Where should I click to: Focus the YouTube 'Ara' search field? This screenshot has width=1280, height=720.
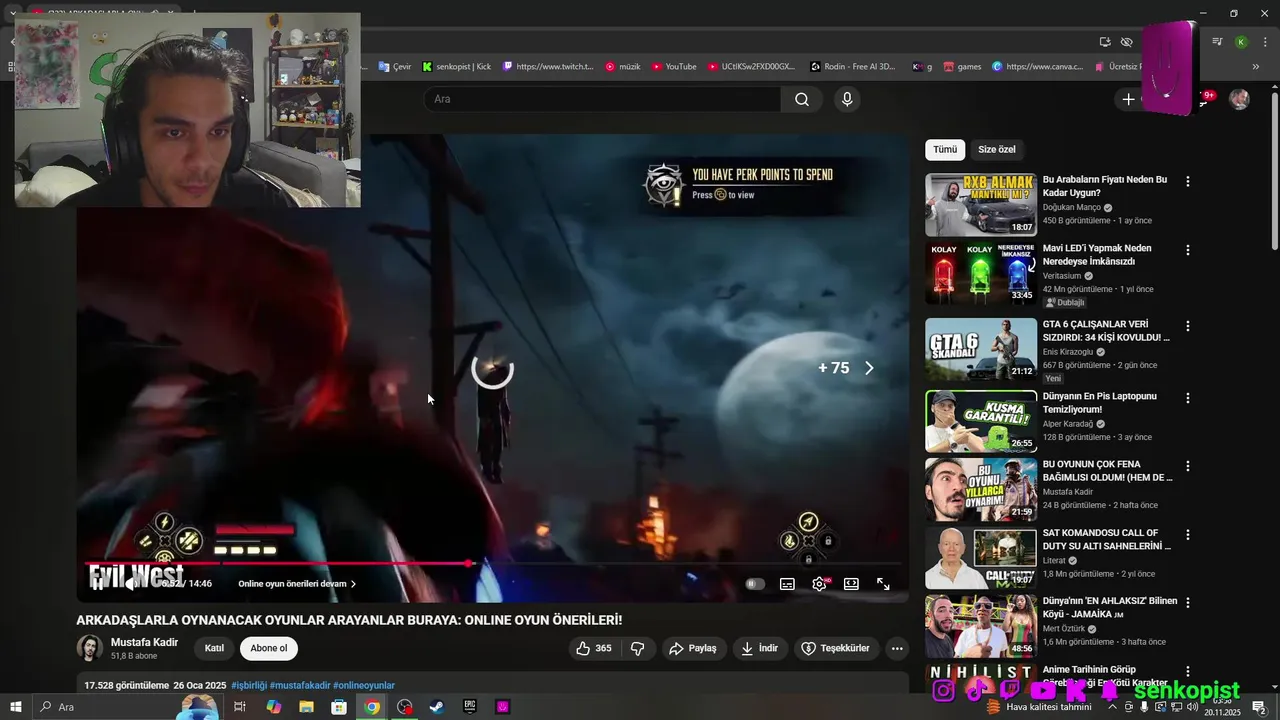tap(602, 99)
